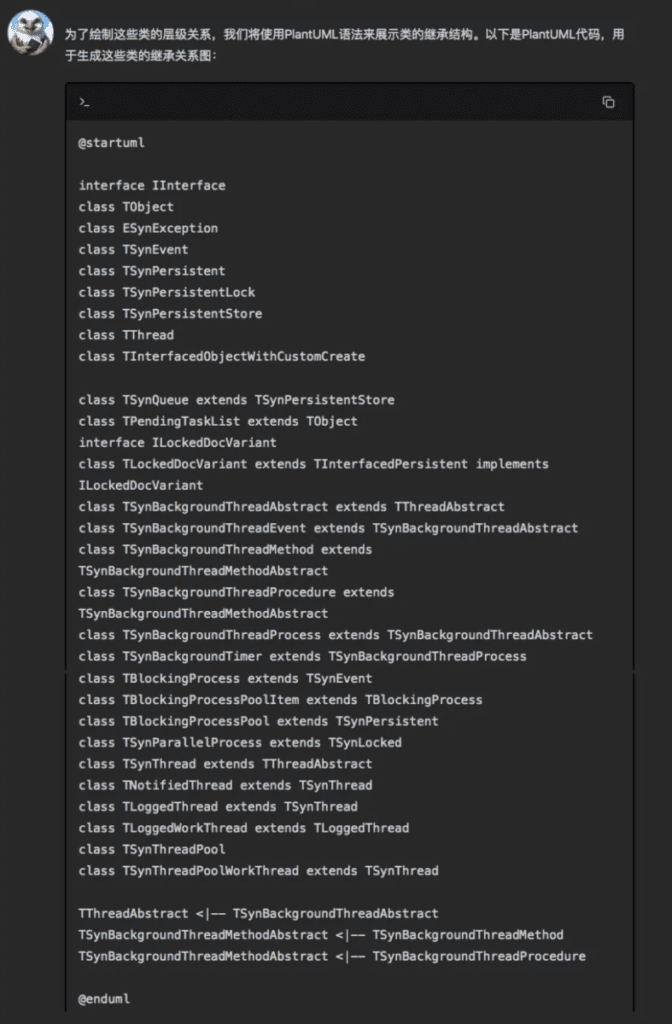Click the 'interface IInterface' line

coord(152,185)
